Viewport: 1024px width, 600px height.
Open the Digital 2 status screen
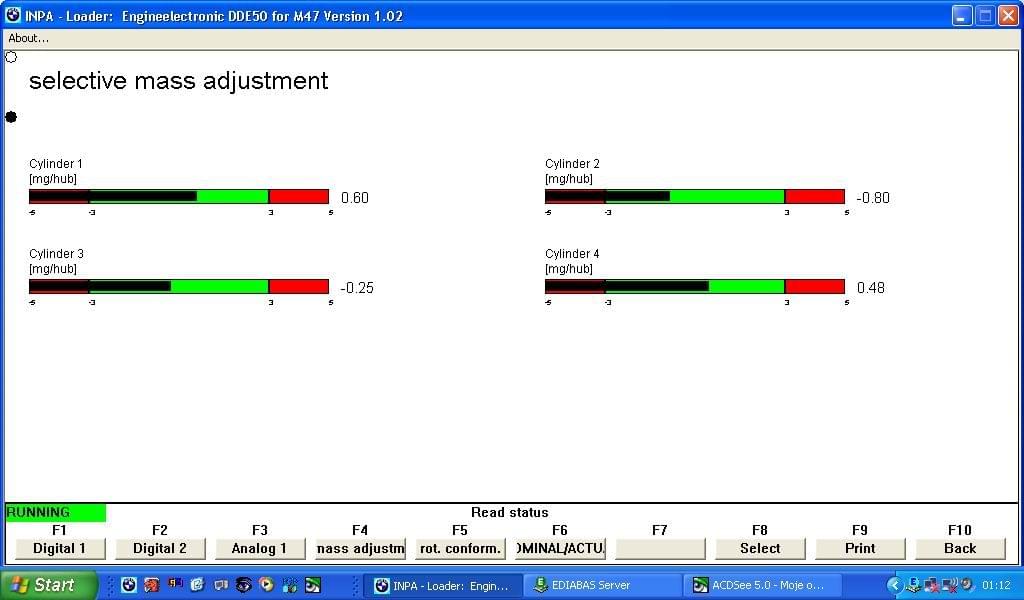click(x=160, y=548)
